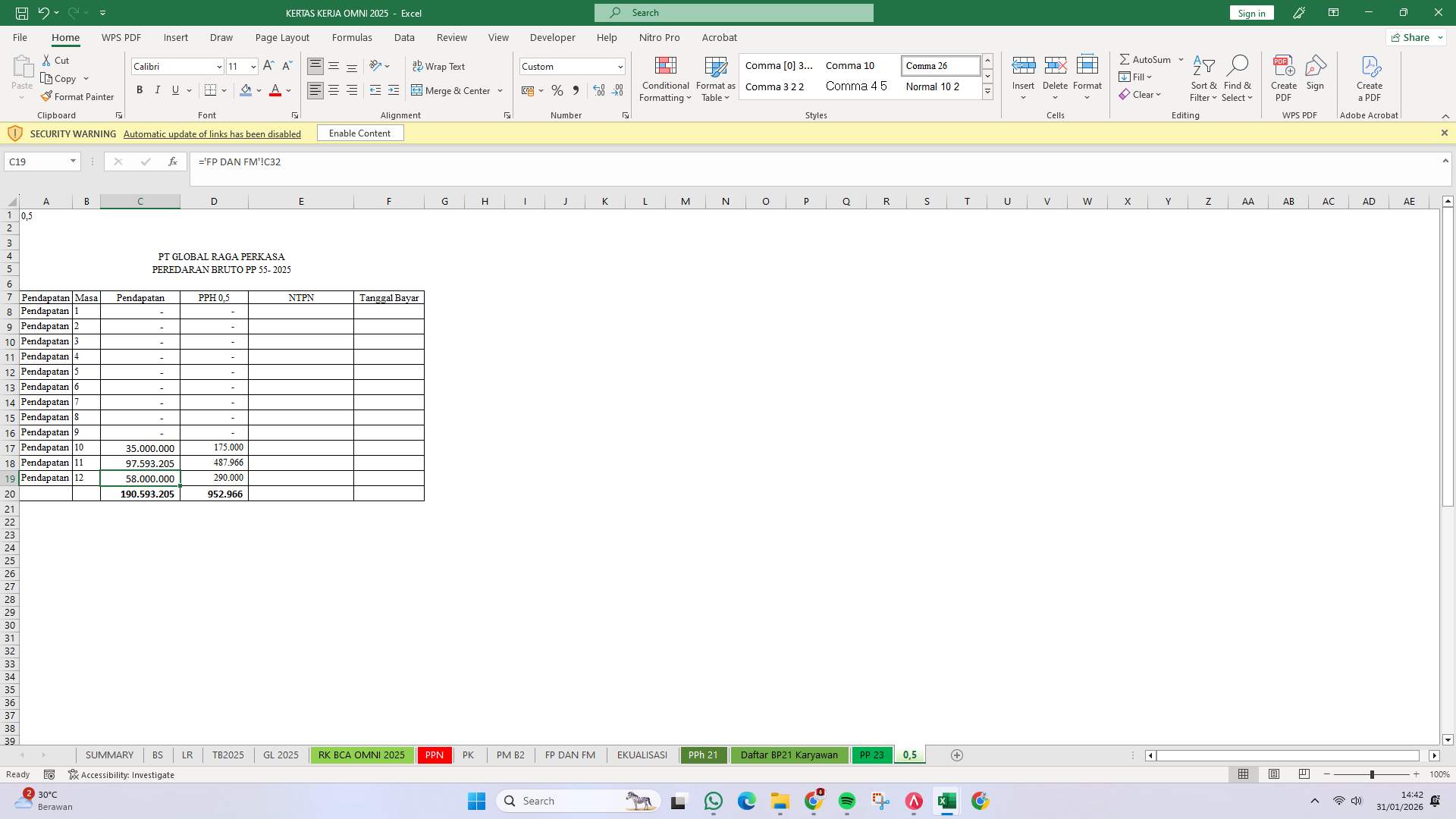This screenshot has height=819, width=1456.
Task: Launch the Insert Cells dropdown arrow
Action: click(1024, 96)
